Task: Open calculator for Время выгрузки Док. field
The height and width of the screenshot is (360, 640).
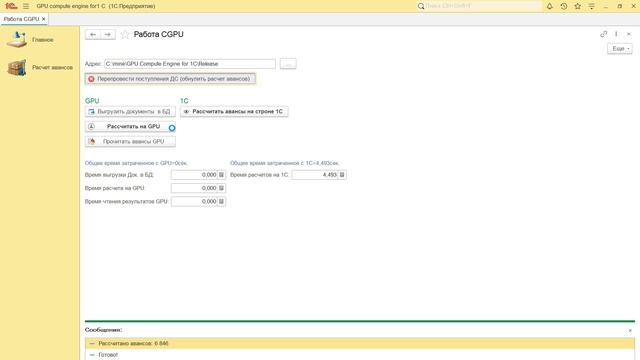Action: (222, 175)
